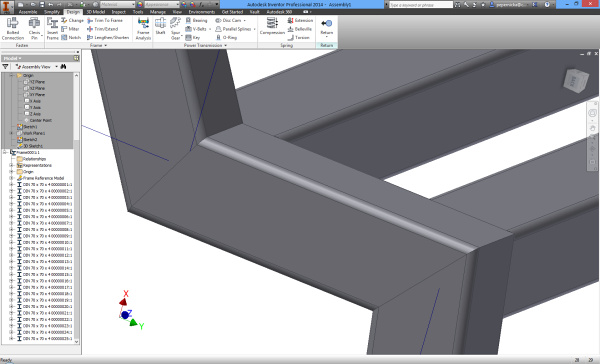Start the Trim To Frame command

click(x=105, y=20)
